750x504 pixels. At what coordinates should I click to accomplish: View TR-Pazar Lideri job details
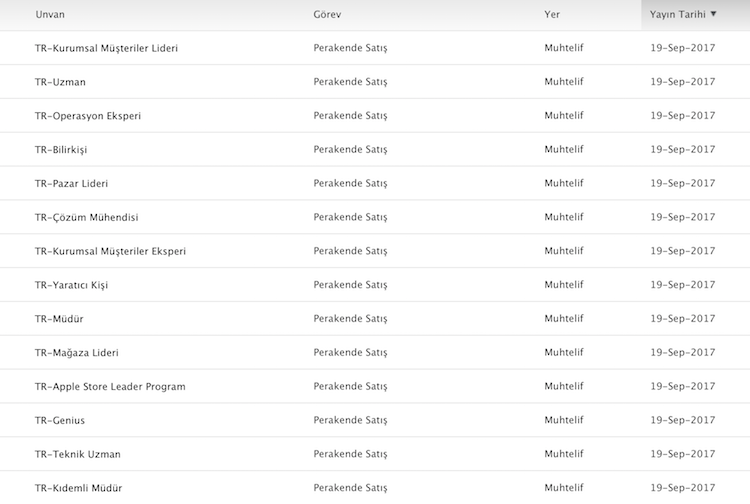point(71,184)
